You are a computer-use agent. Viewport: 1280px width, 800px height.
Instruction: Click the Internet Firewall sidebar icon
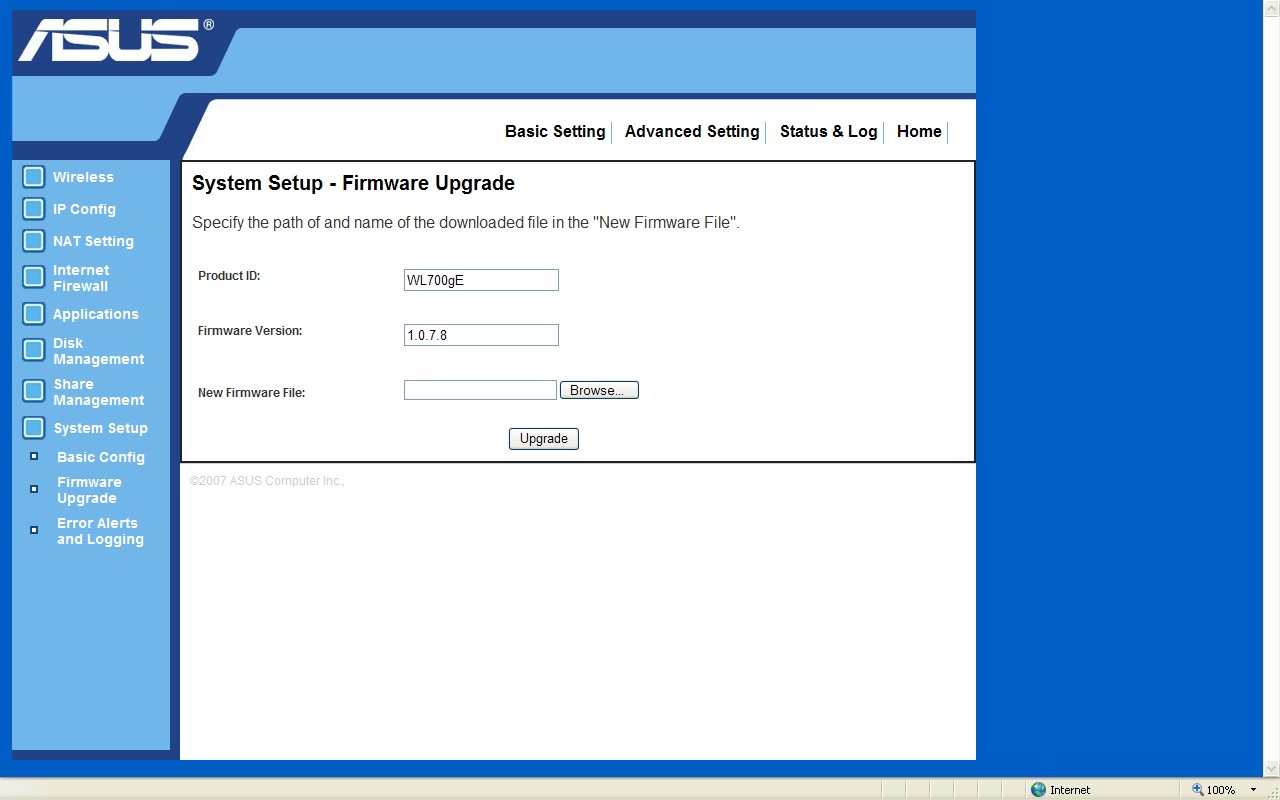(34, 277)
